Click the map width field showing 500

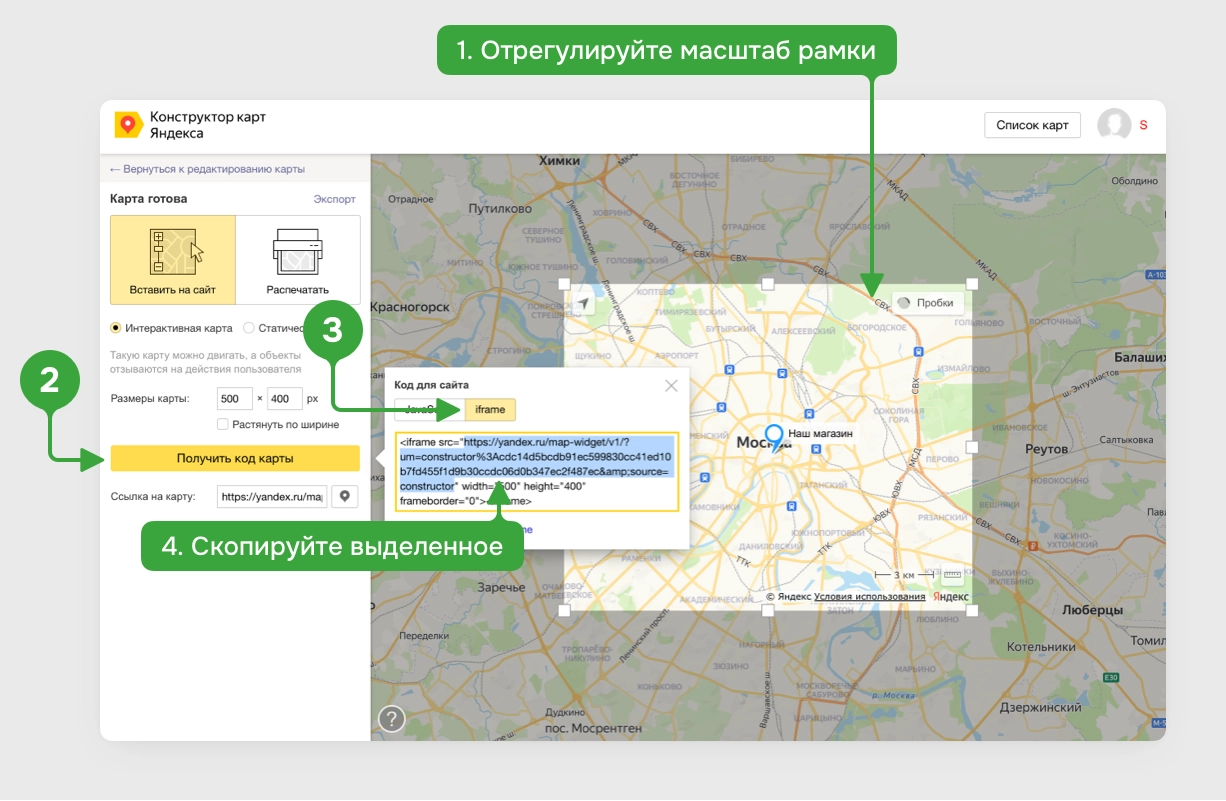234,398
